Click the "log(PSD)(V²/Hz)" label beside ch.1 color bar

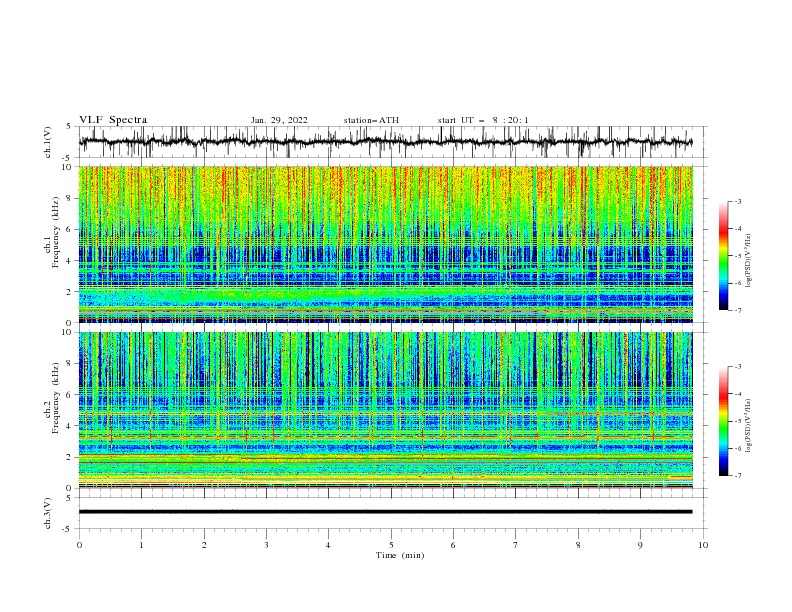[x=749, y=261]
